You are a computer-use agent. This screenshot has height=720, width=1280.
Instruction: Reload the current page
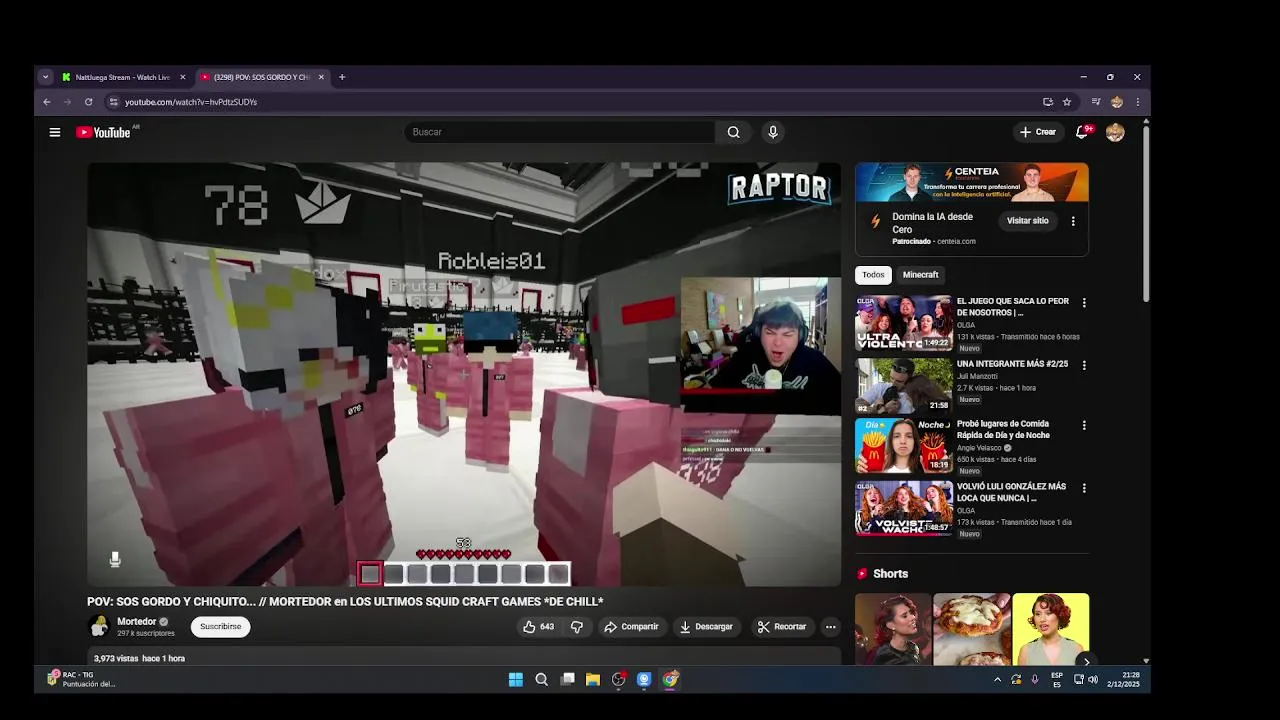click(88, 102)
